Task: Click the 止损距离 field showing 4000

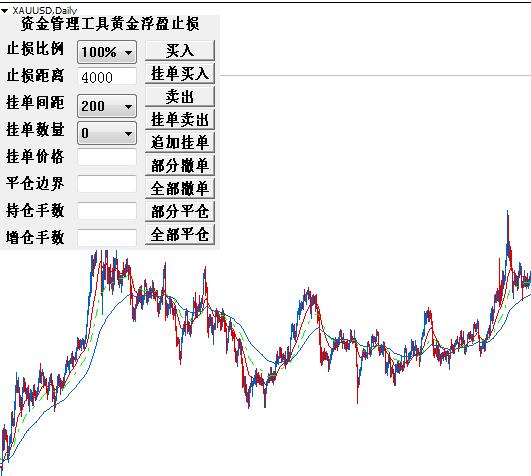Action: [107, 77]
